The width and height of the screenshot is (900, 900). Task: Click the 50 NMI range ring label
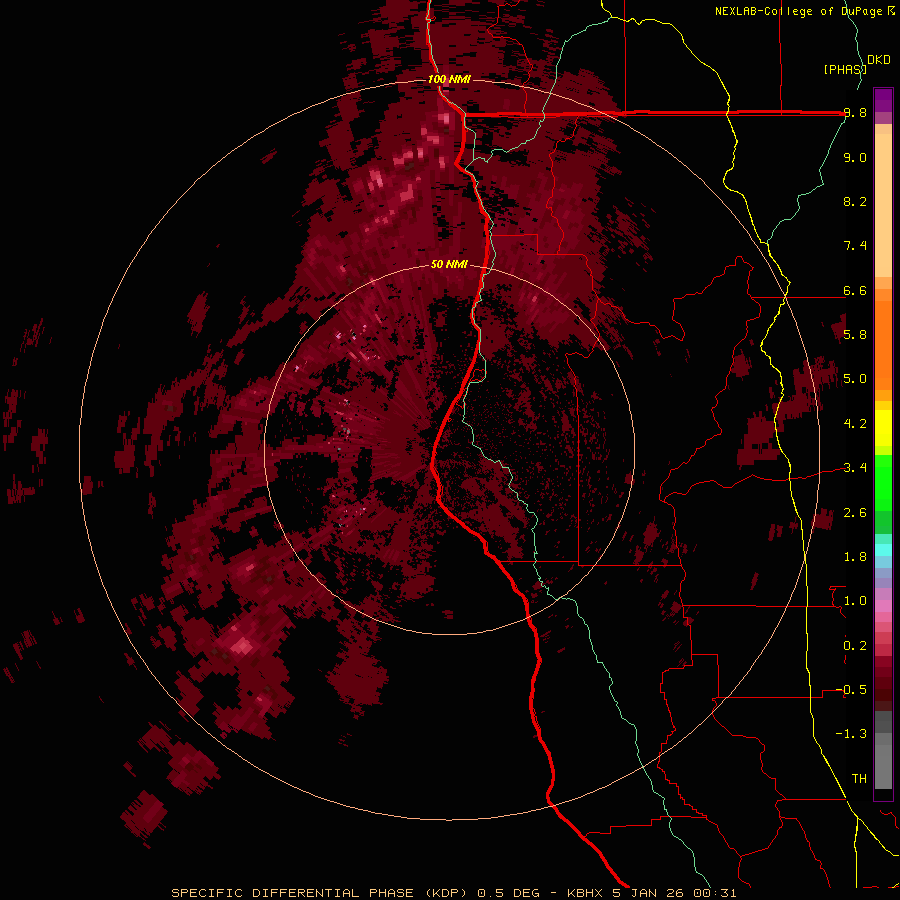449,264
